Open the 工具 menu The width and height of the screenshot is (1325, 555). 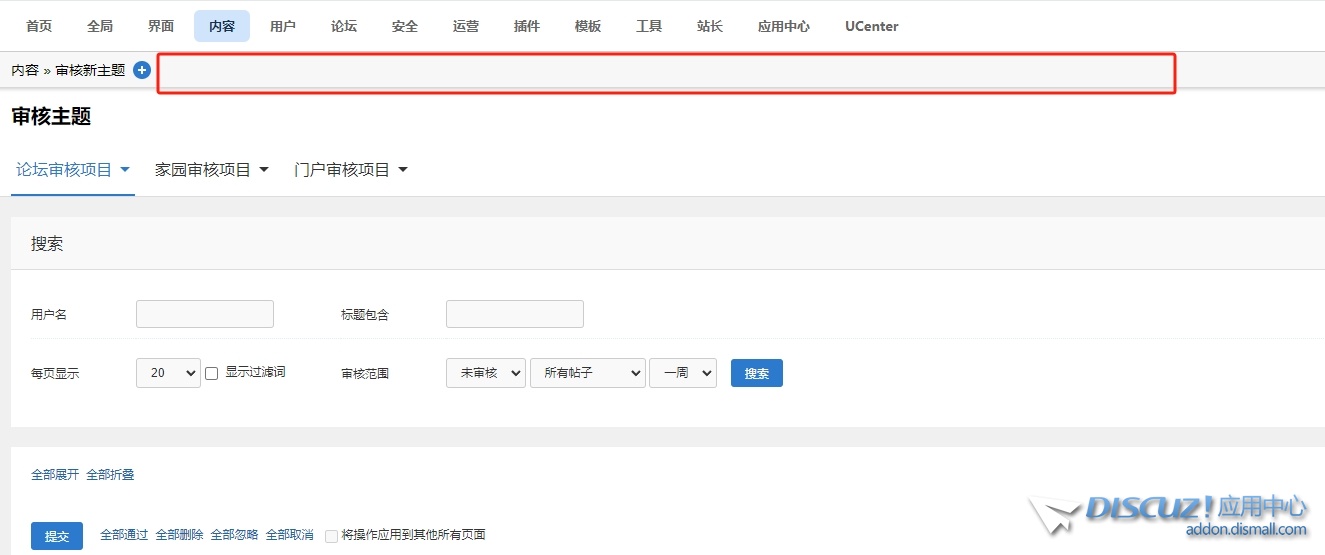649,26
